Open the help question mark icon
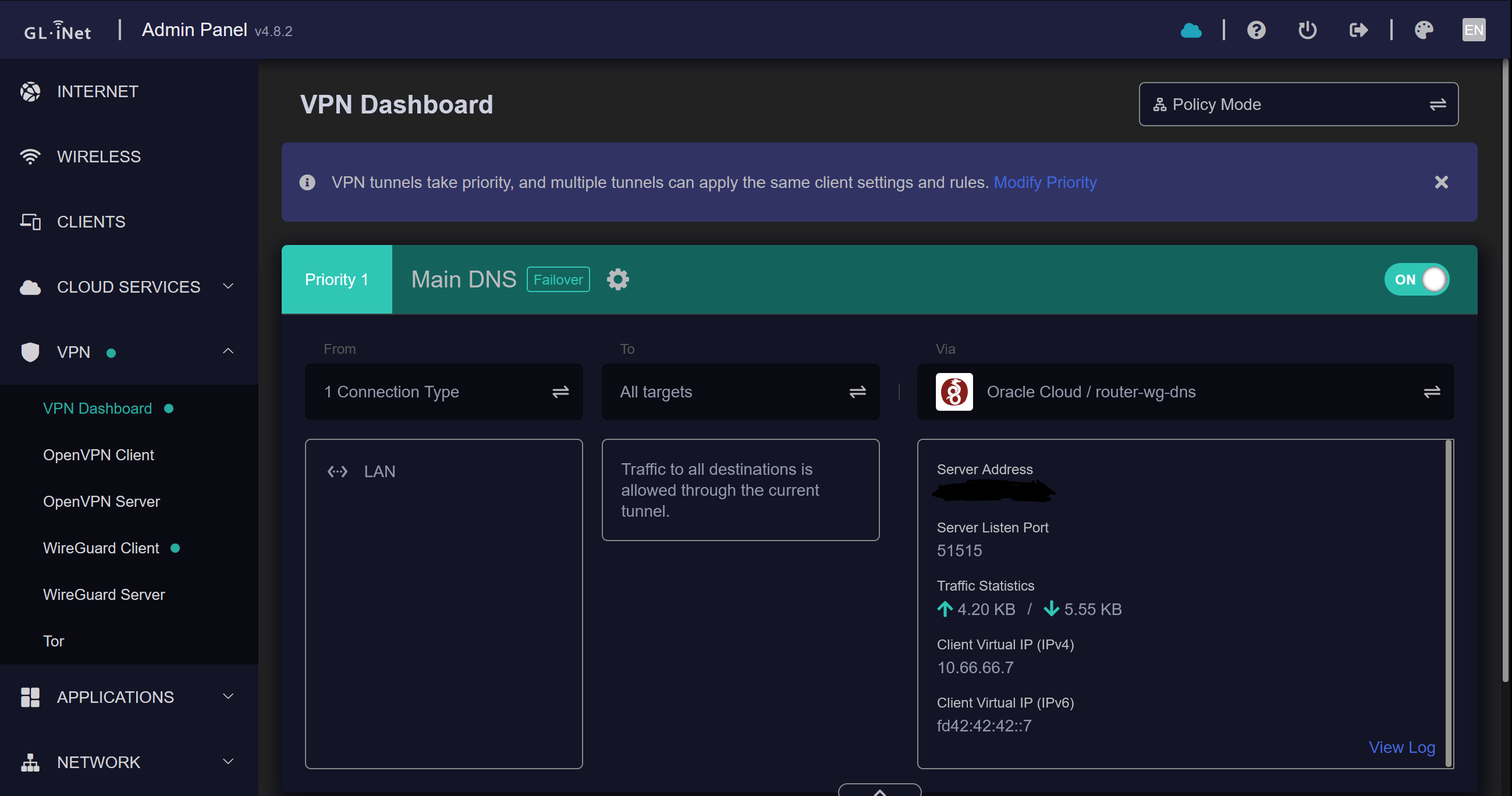Screen dimensions: 1512x796 point(1256,30)
